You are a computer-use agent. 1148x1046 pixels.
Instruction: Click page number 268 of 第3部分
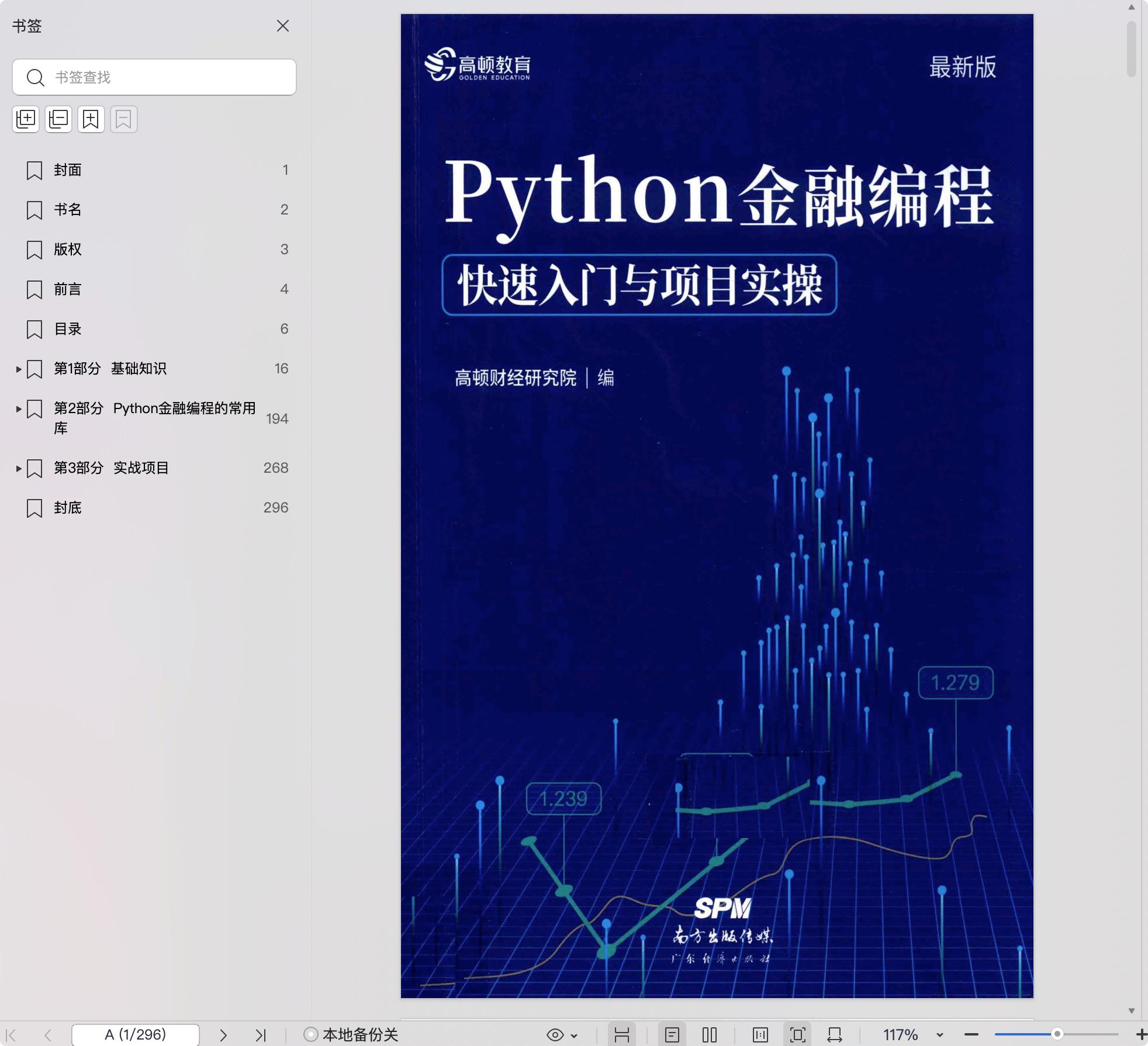pyautogui.click(x=276, y=468)
